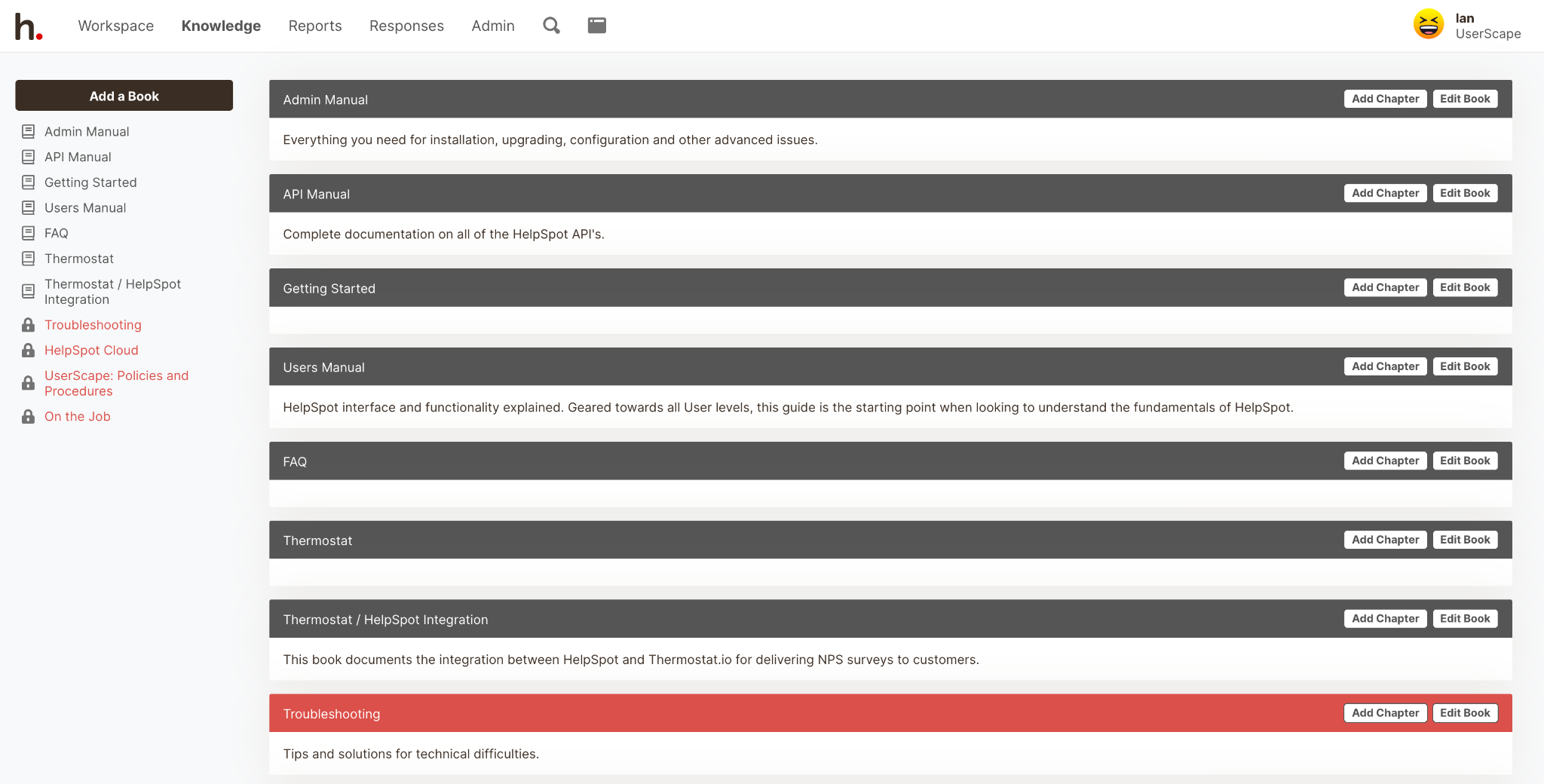Open Thermostat / HelpSpot Integration sidebar link
This screenshot has height=784, width=1544.
tap(113, 292)
